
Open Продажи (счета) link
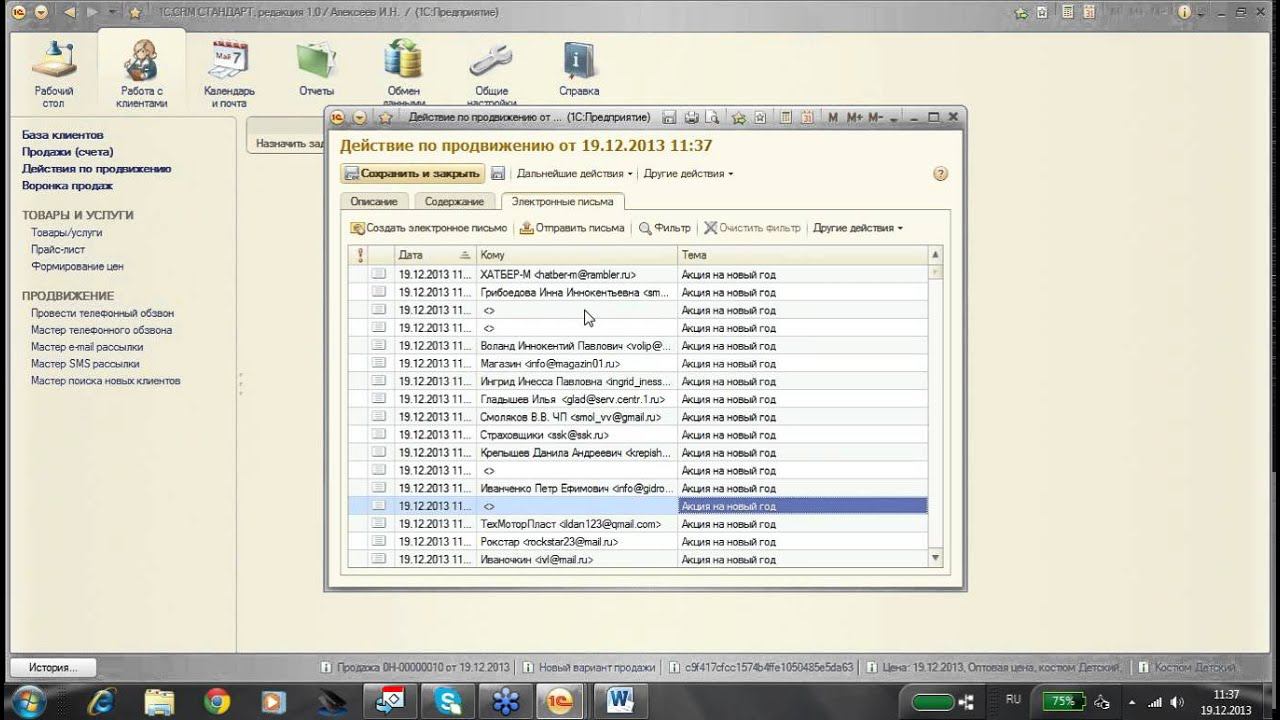tap(68, 152)
